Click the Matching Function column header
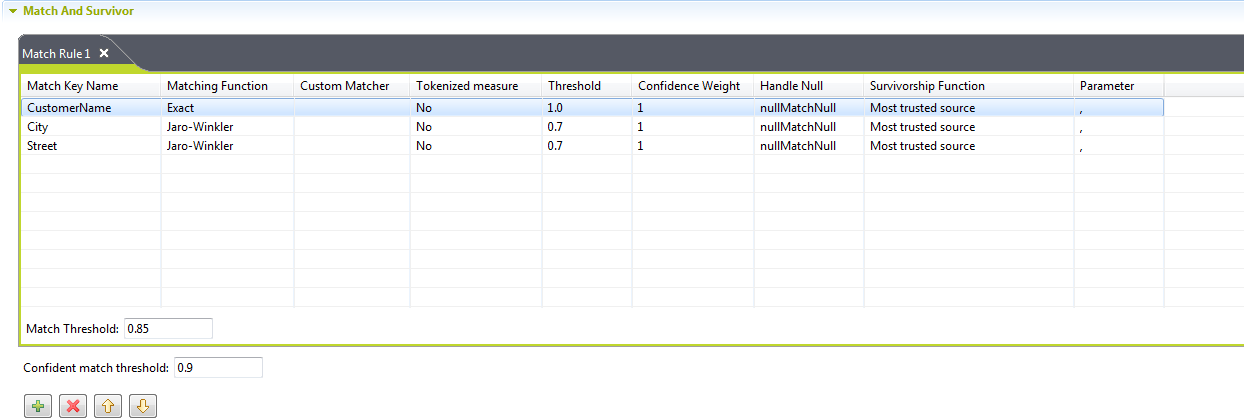1244x420 pixels. click(x=217, y=86)
